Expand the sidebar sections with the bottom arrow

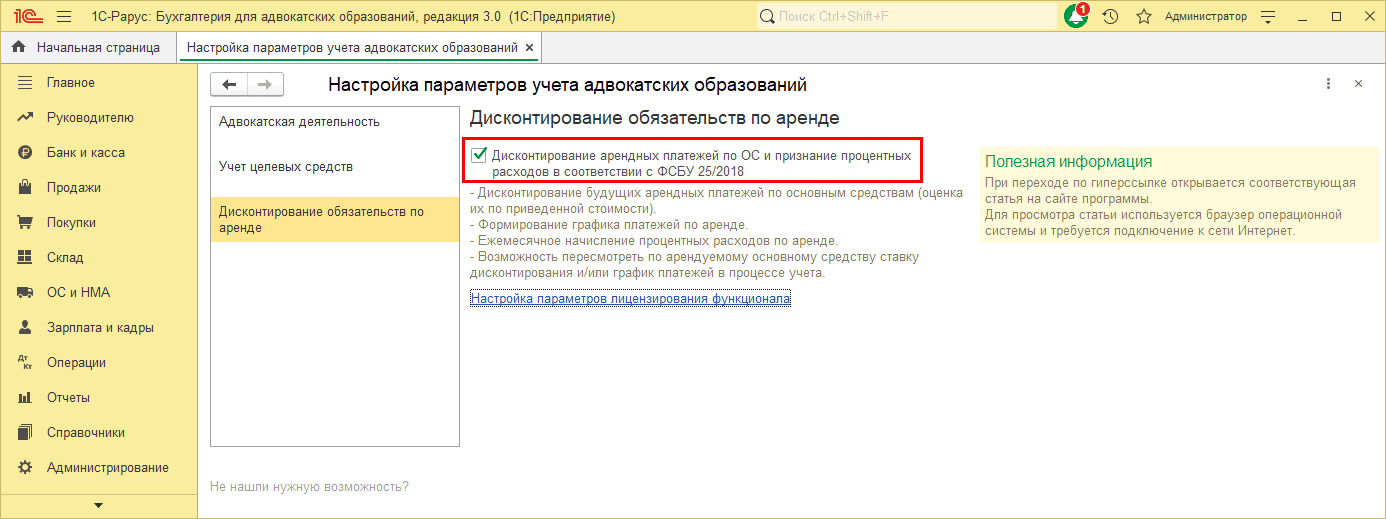click(98, 506)
